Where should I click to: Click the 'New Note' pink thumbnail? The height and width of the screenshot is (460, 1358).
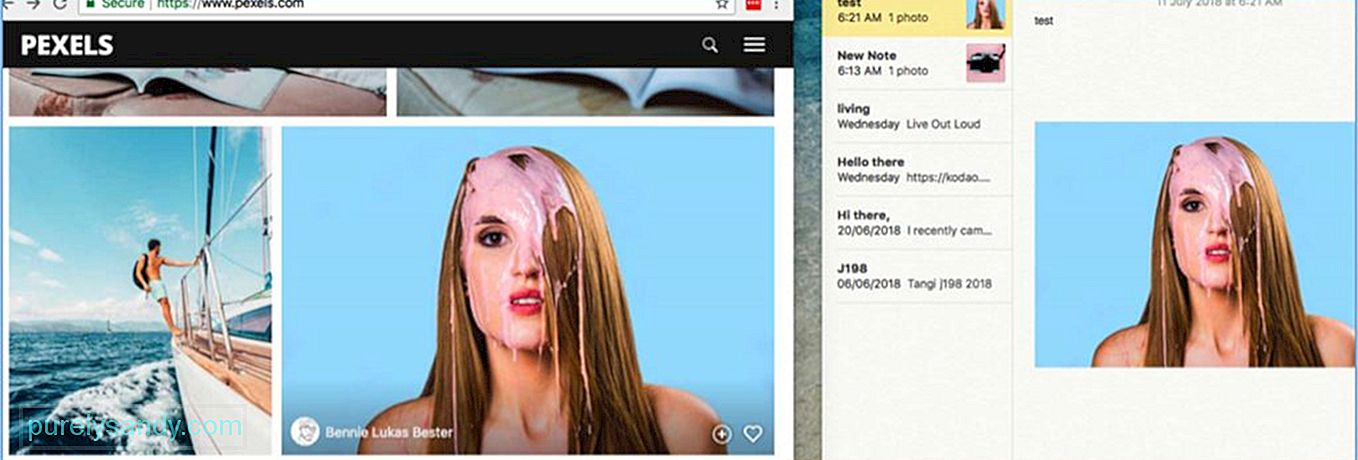click(985, 63)
